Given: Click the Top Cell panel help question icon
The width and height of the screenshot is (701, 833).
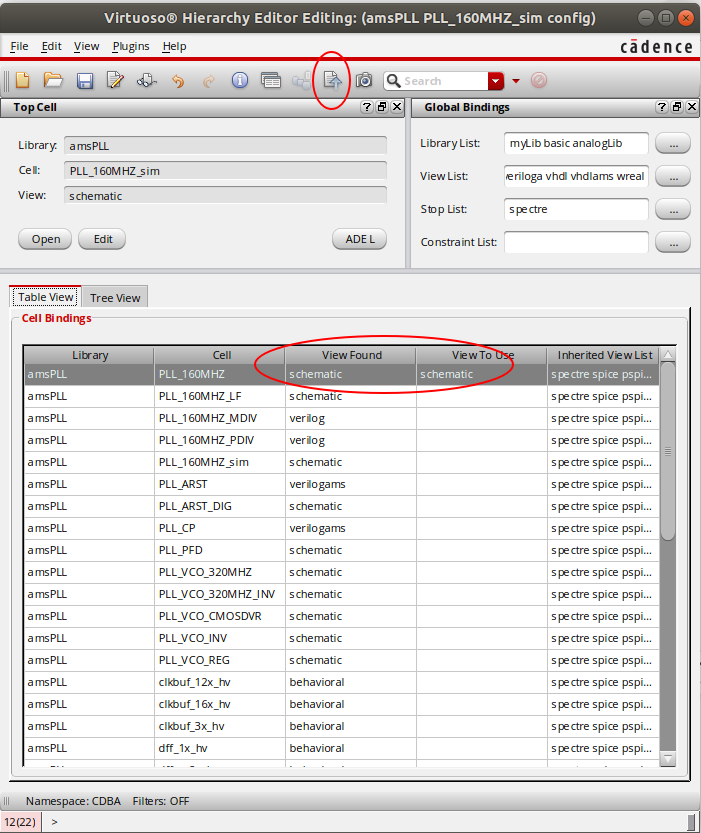Looking at the screenshot, I should [366, 107].
